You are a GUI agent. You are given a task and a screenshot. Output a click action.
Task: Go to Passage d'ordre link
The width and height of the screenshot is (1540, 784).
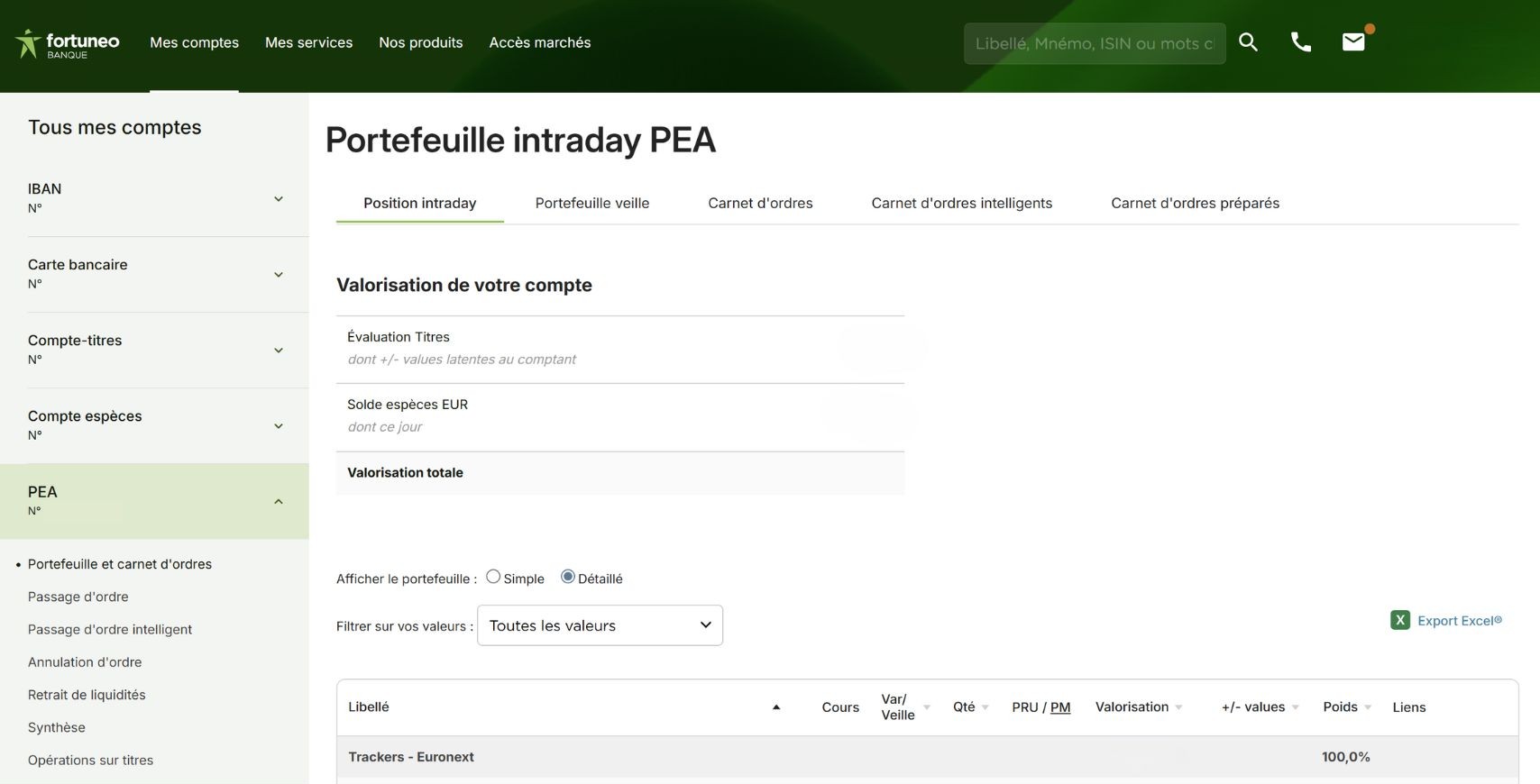(78, 597)
